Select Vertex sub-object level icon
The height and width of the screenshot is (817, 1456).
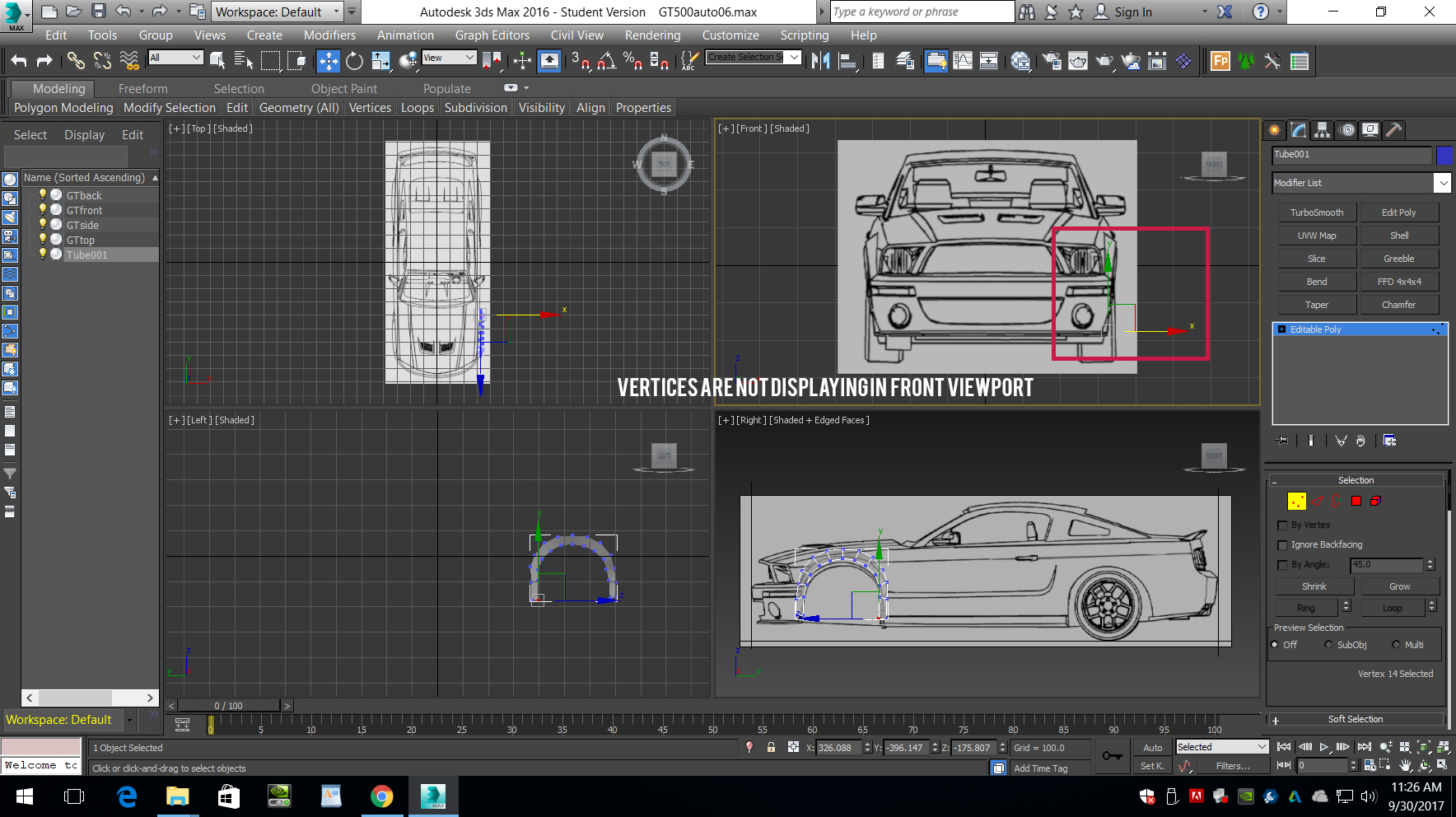1297,501
